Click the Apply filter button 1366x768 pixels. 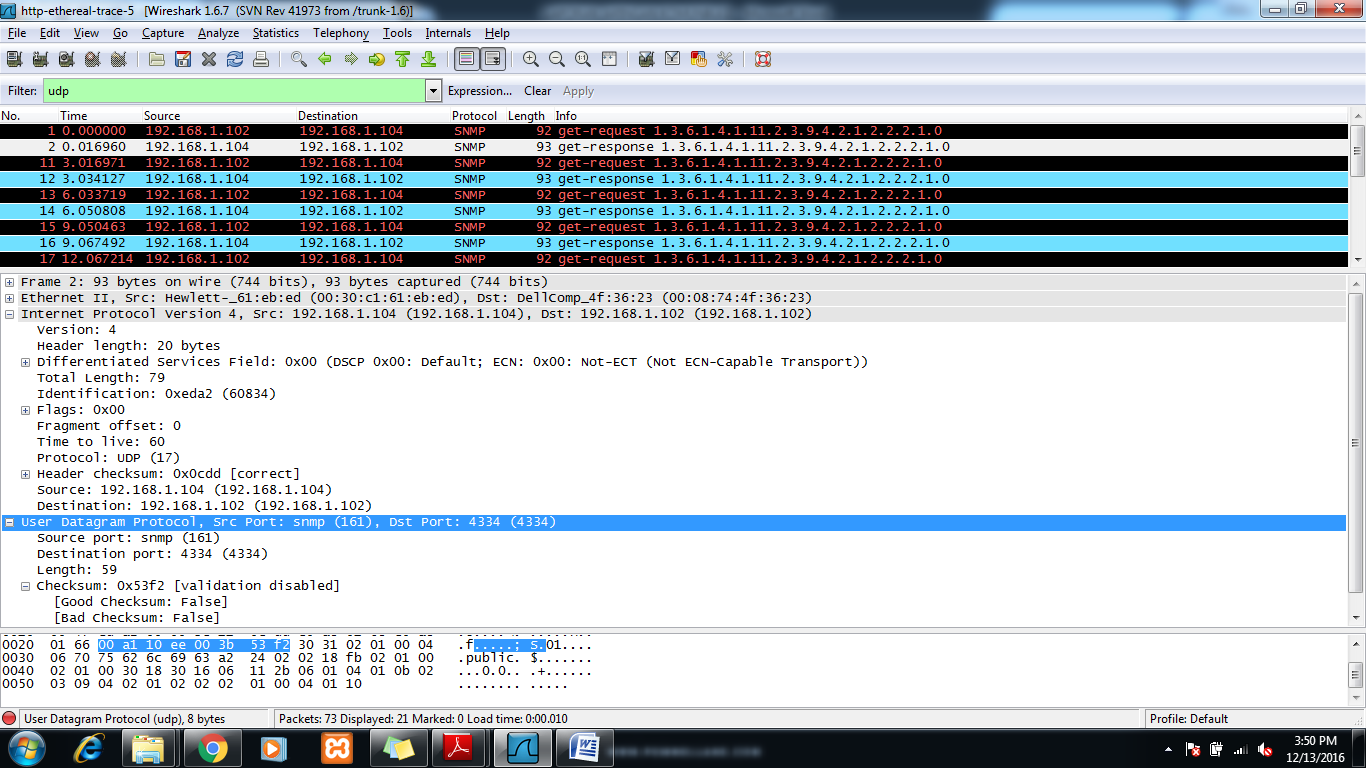pyautogui.click(x=578, y=91)
